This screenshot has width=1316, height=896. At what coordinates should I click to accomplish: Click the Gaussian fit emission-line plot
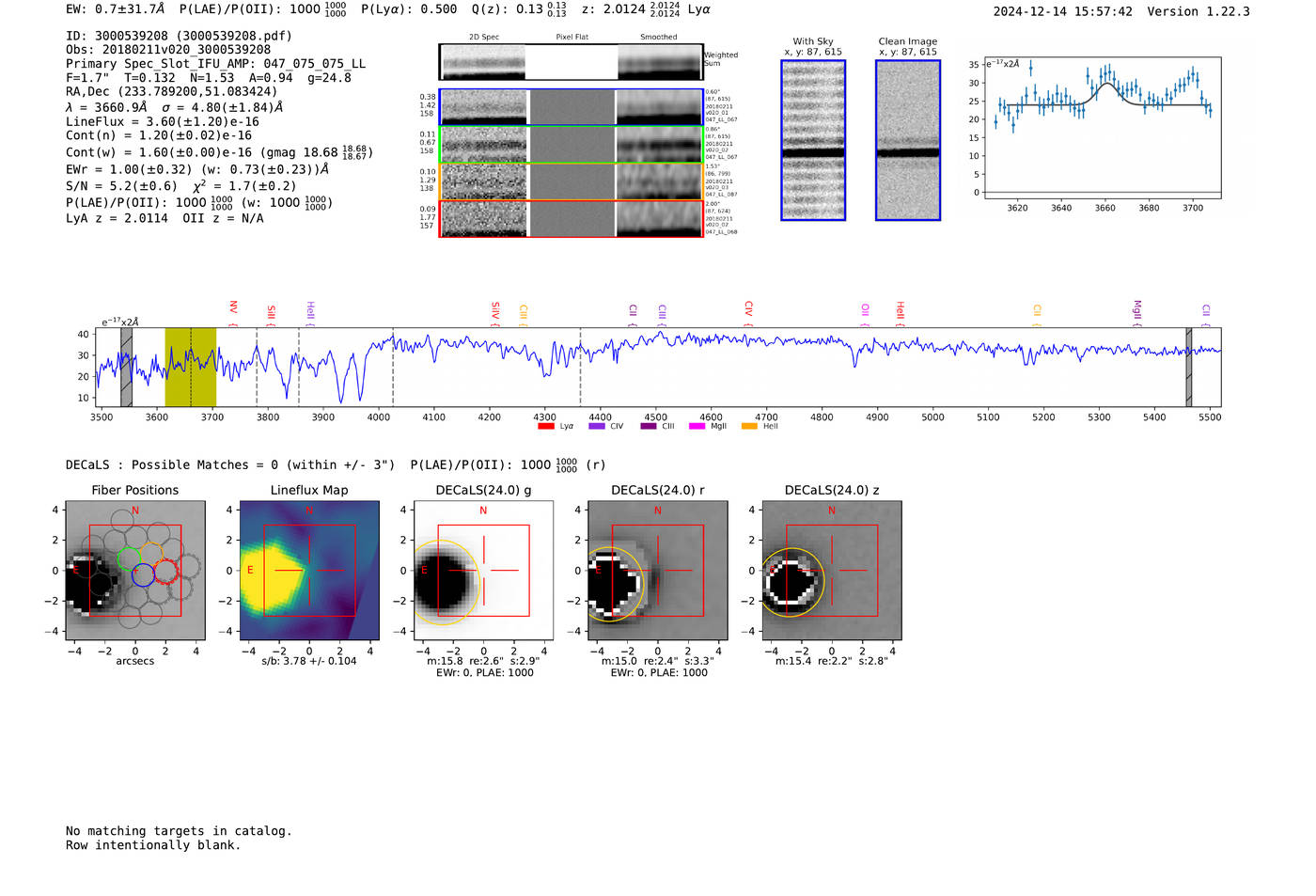pyautogui.click(x=1103, y=128)
